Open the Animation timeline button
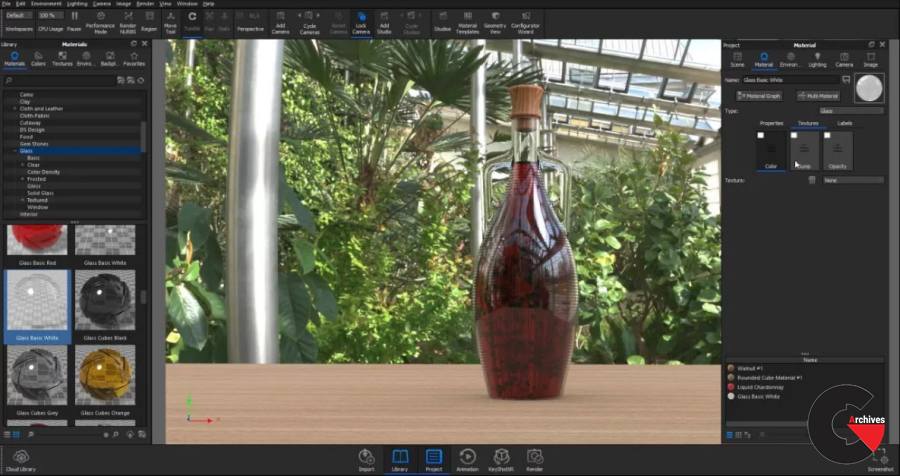 tap(467, 460)
